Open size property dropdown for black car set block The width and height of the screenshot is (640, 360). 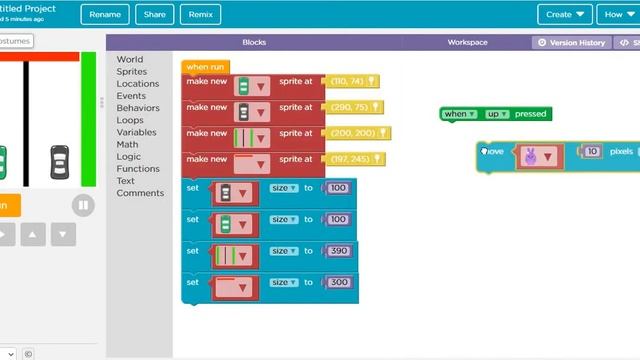(x=284, y=188)
